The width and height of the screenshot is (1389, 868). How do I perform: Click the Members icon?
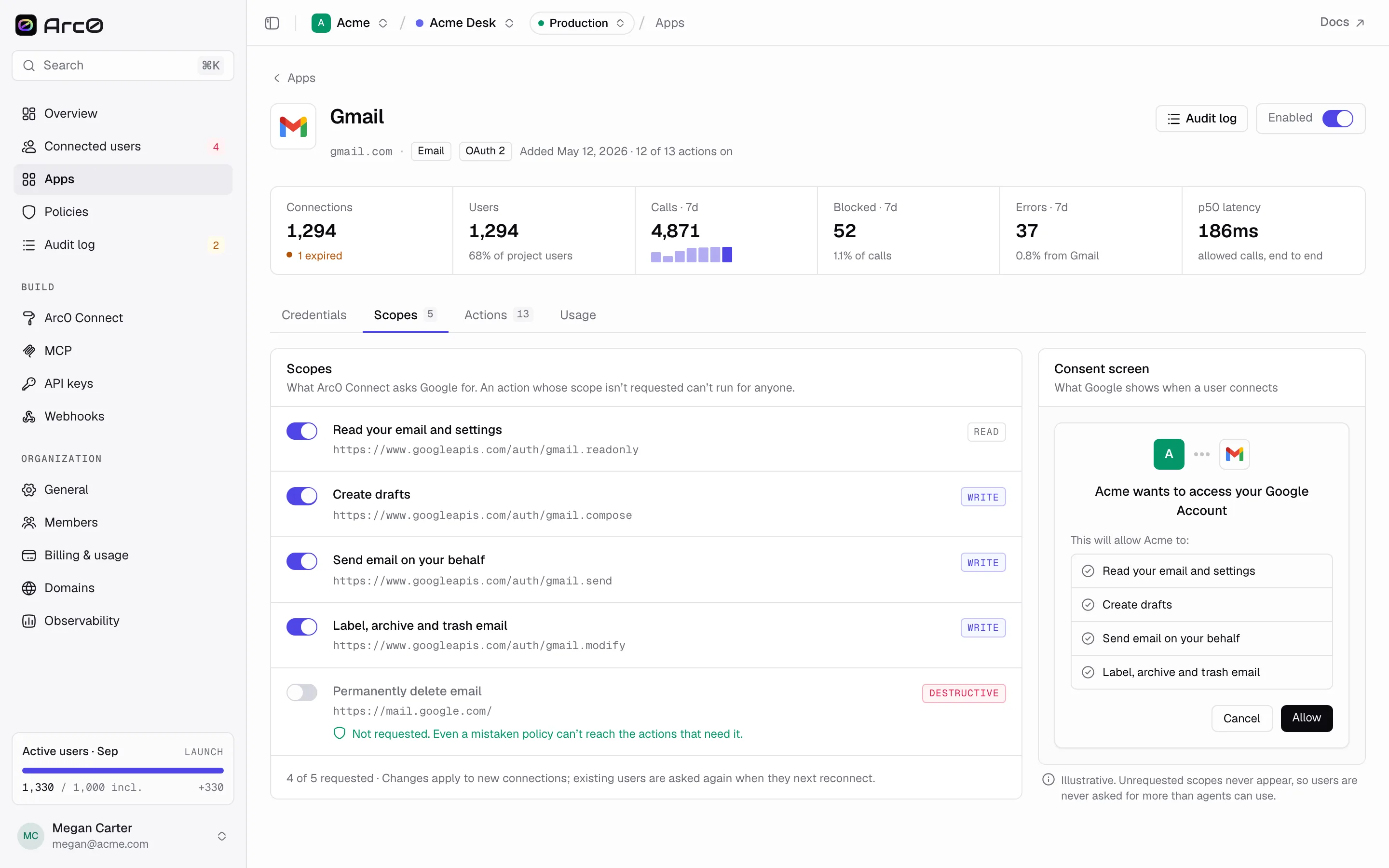pos(29,522)
